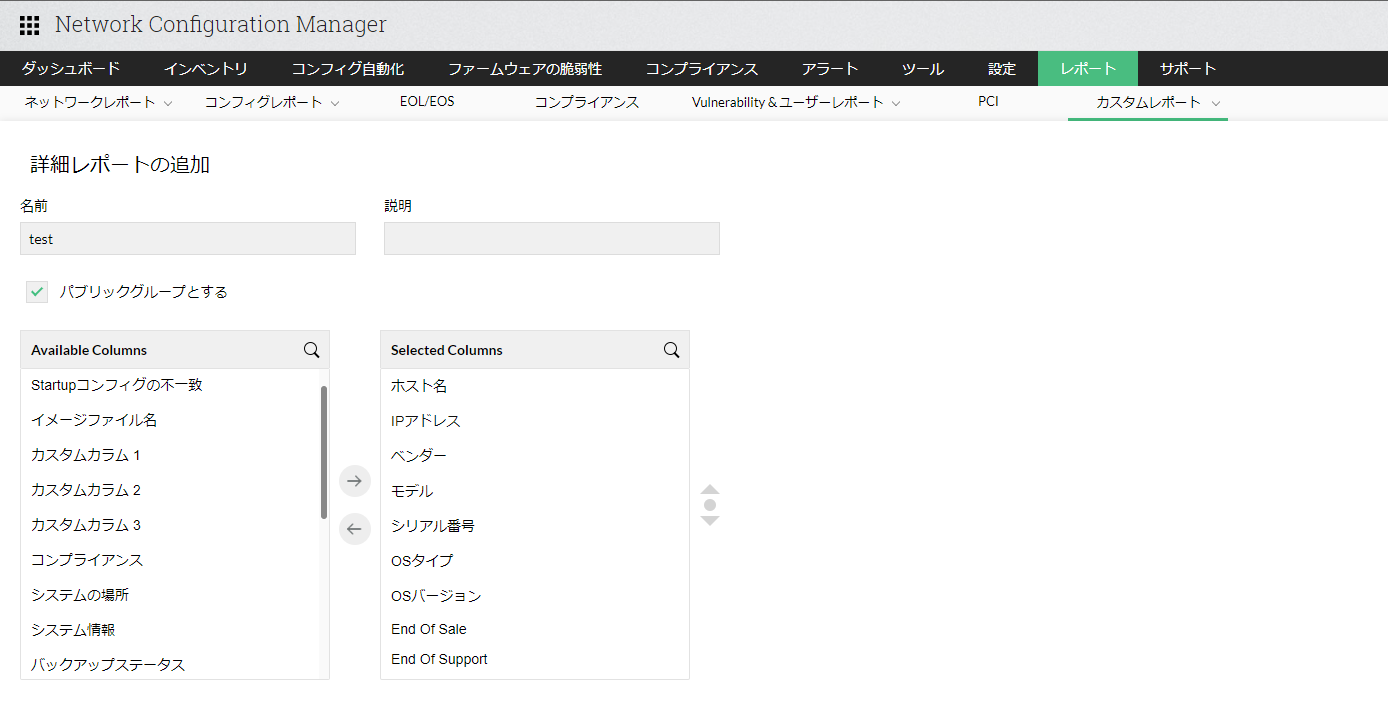Viewport: 1388px width, 721px height.
Task: Go to the EOL/EOS report link
Action: (x=427, y=102)
